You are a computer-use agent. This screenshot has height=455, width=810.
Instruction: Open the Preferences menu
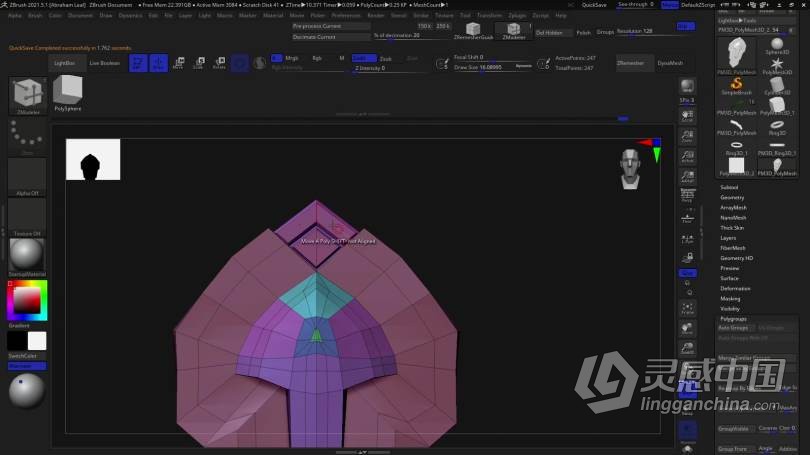tap(346, 15)
